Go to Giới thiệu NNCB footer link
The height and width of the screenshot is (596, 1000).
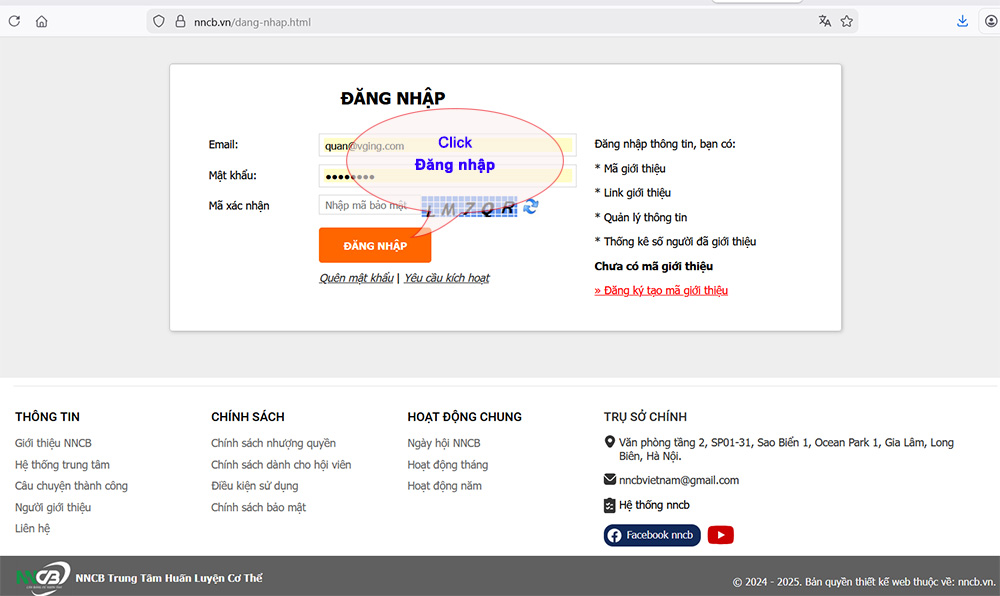(53, 443)
